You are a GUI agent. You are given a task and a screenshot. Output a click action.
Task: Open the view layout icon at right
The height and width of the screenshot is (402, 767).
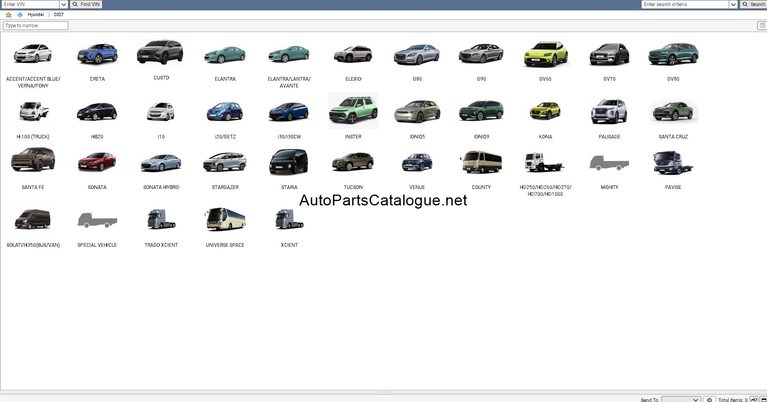[762, 25]
